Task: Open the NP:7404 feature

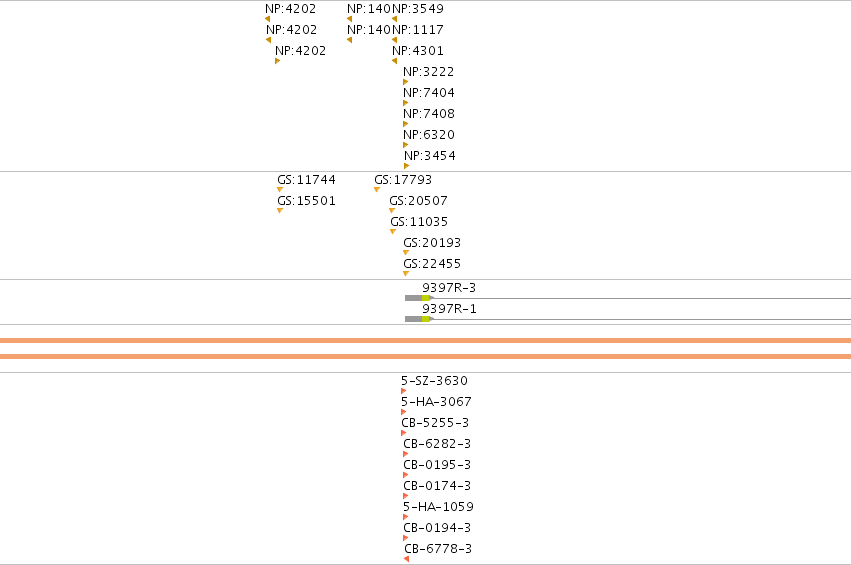Action: coord(429,93)
